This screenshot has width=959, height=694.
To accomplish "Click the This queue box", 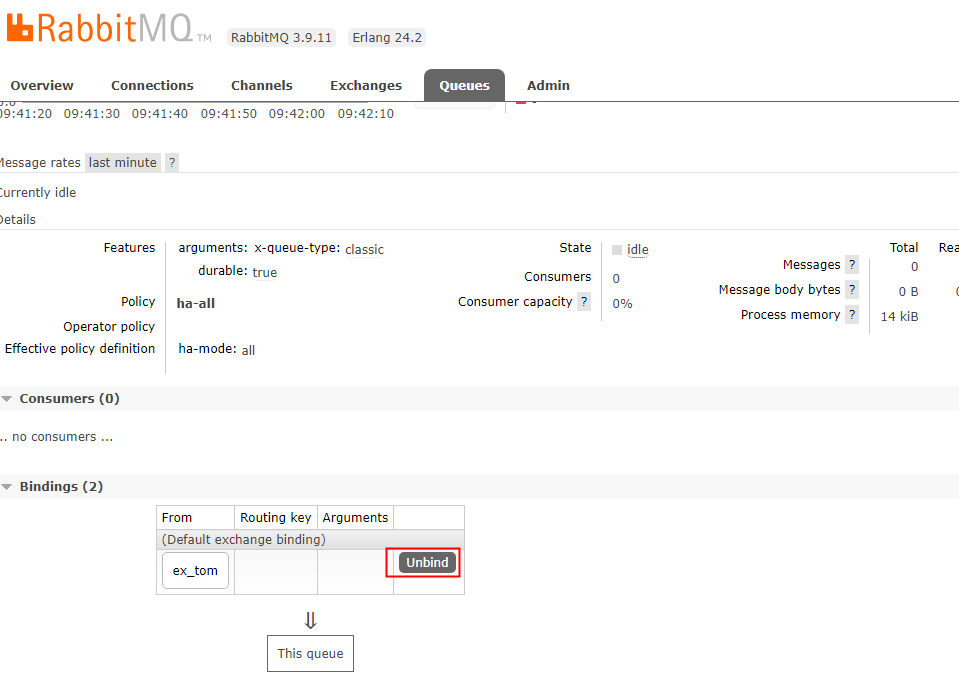I will [310, 654].
